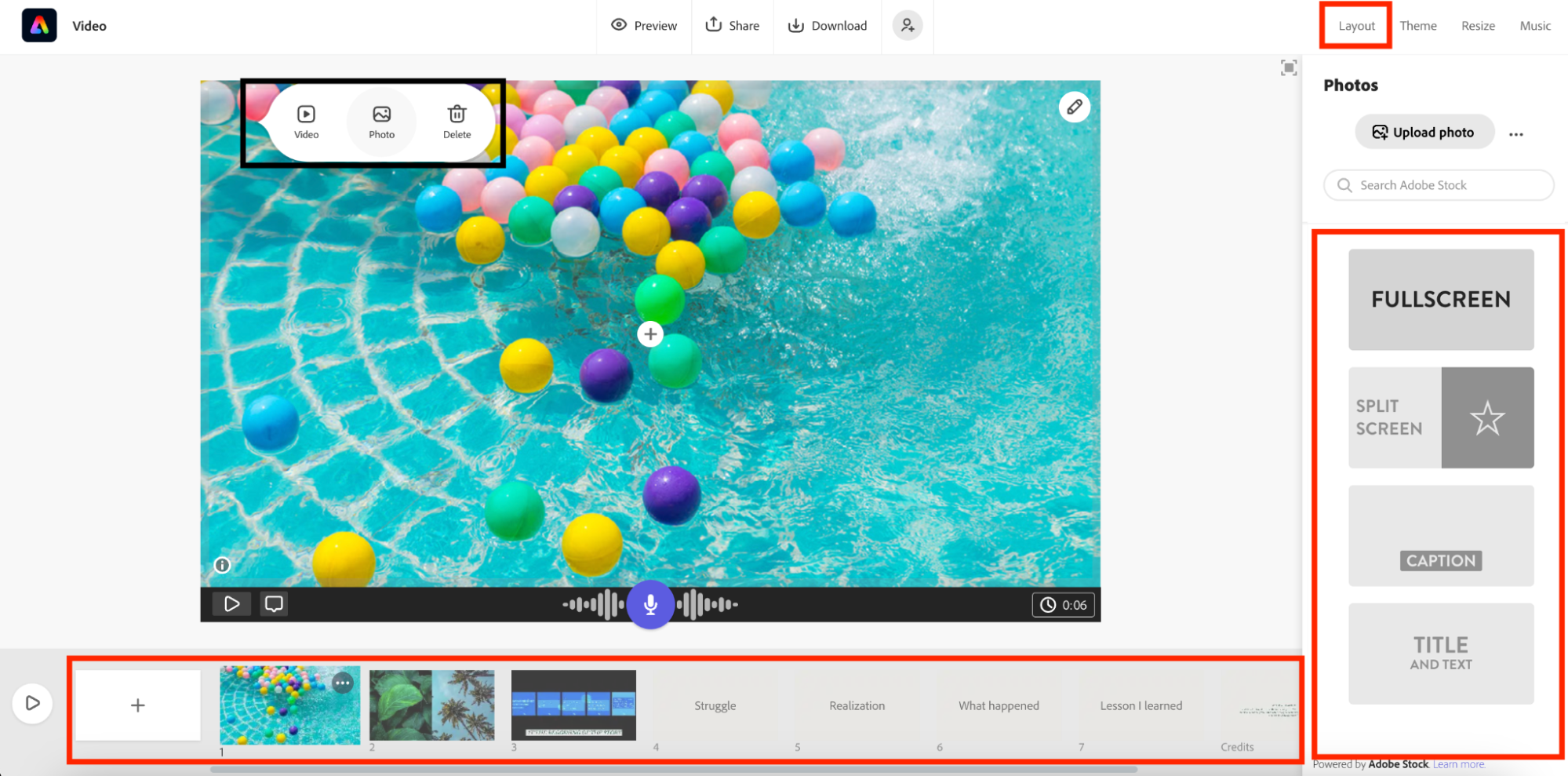Show photo info icon on canvas

click(x=223, y=565)
